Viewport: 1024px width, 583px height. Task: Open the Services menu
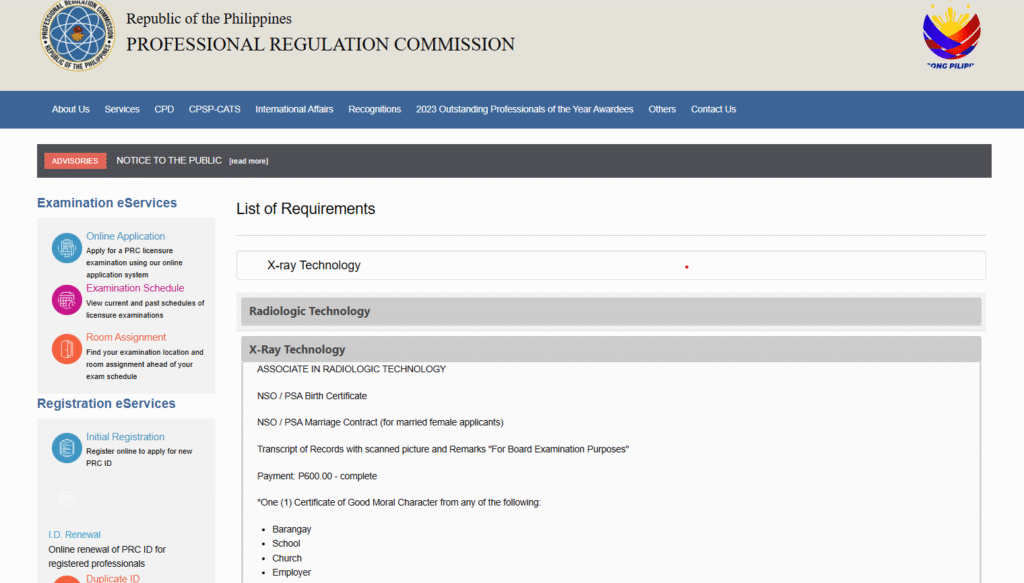click(122, 109)
